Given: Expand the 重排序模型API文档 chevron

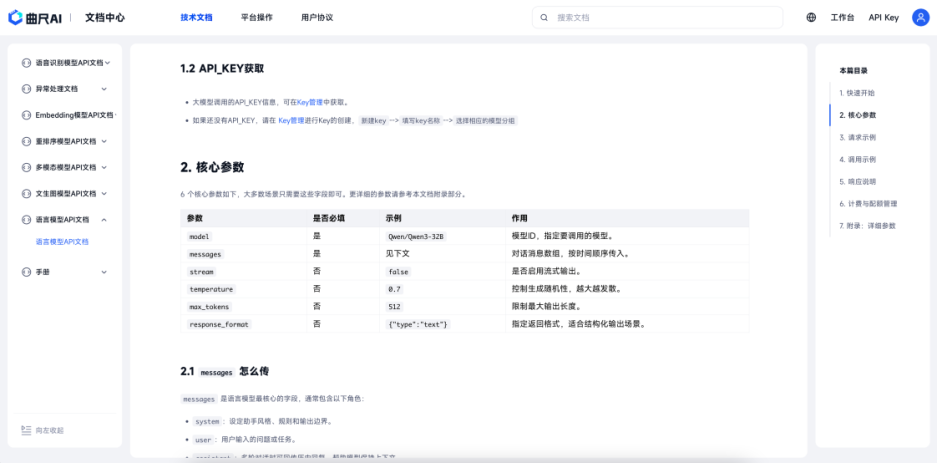Looking at the screenshot, I should [x=104, y=141].
